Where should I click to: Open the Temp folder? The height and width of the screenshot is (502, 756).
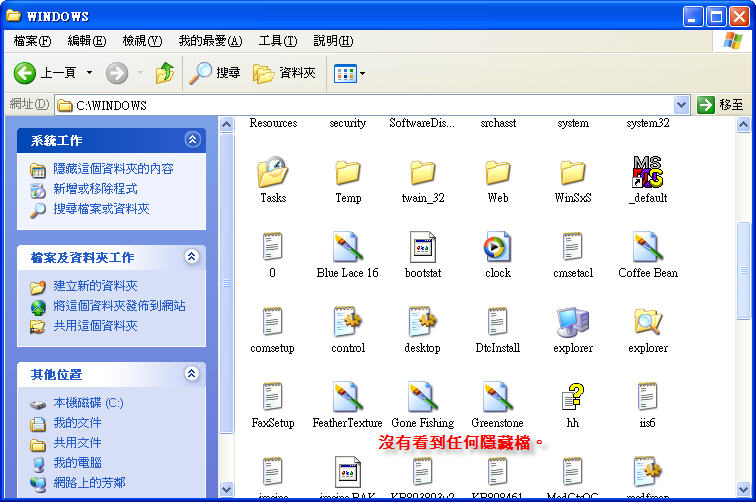pos(348,179)
